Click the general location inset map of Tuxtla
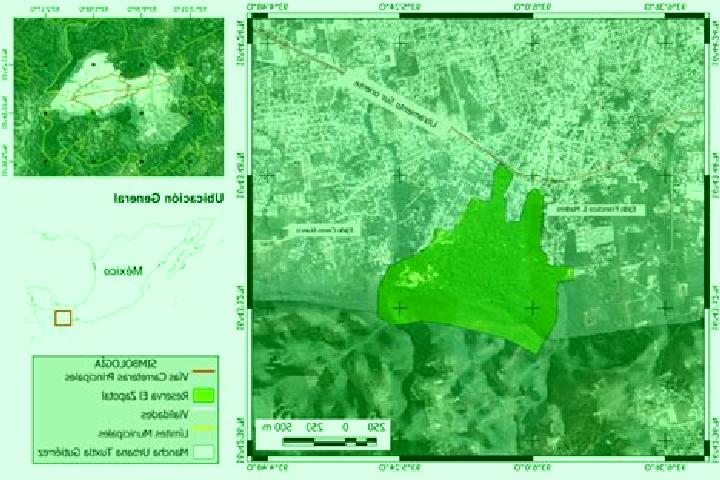 pyautogui.click(x=119, y=97)
